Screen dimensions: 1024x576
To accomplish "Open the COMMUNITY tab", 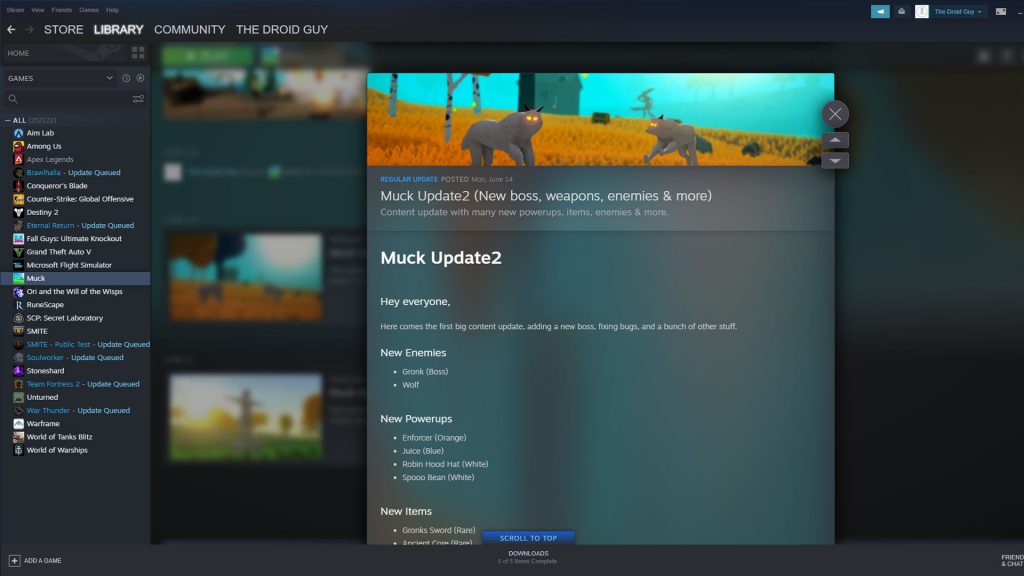I will point(189,29).
